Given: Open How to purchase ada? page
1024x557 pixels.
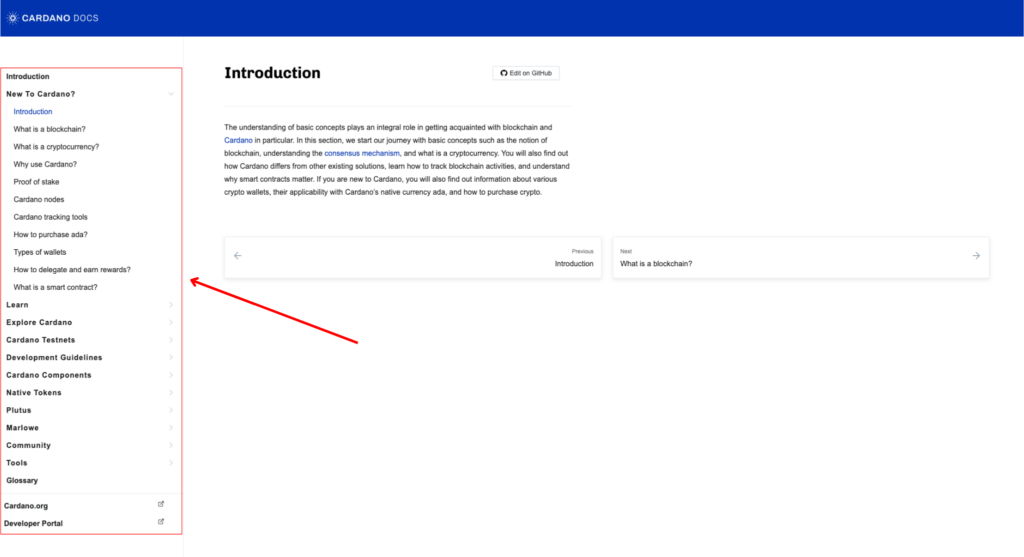Looking at the screenshot, I should (x=51, y=234).
